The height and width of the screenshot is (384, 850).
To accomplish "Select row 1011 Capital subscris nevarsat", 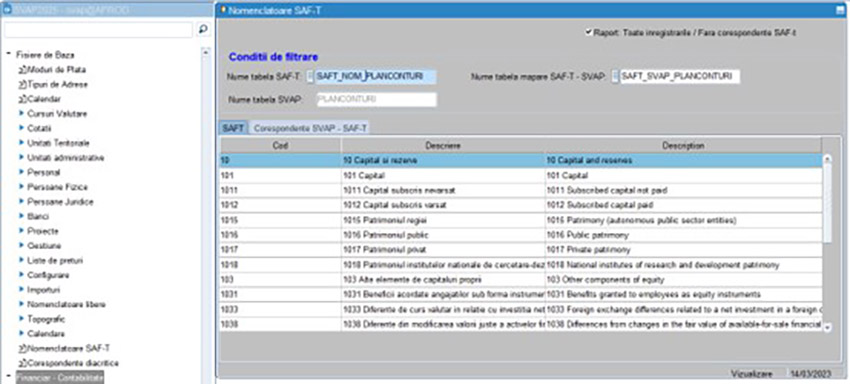I will coord(520,190).
